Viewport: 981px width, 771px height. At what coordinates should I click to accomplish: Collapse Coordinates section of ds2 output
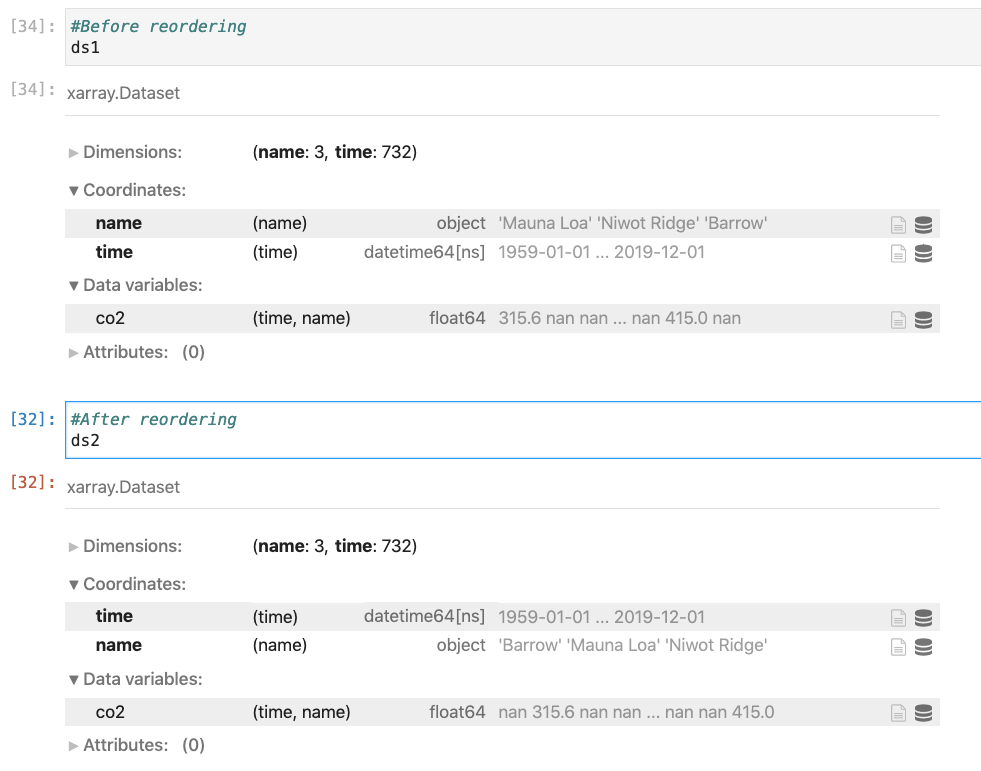point(127,585)
